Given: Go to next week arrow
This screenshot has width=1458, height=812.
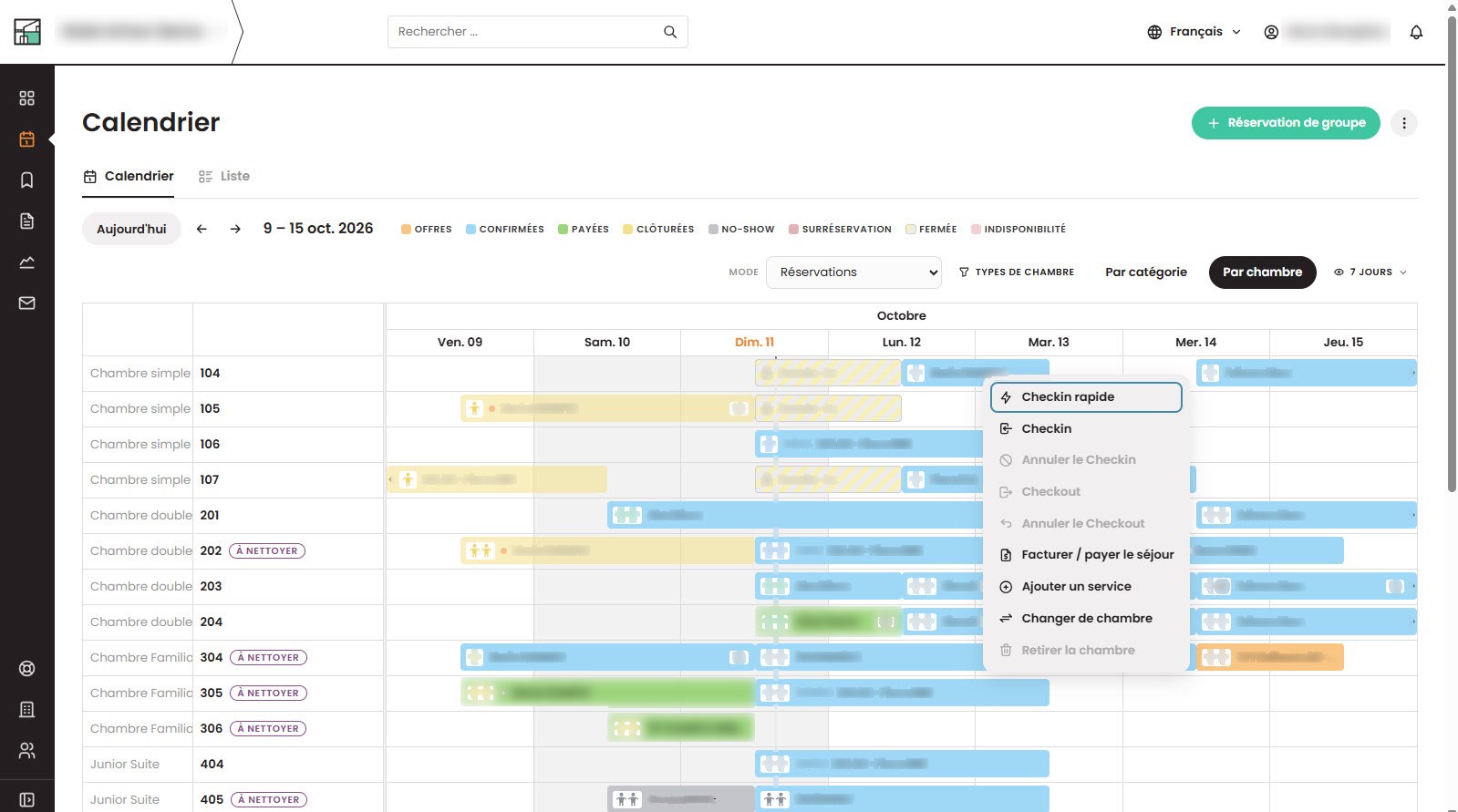Looking at the screenshot, I should 235,229.
